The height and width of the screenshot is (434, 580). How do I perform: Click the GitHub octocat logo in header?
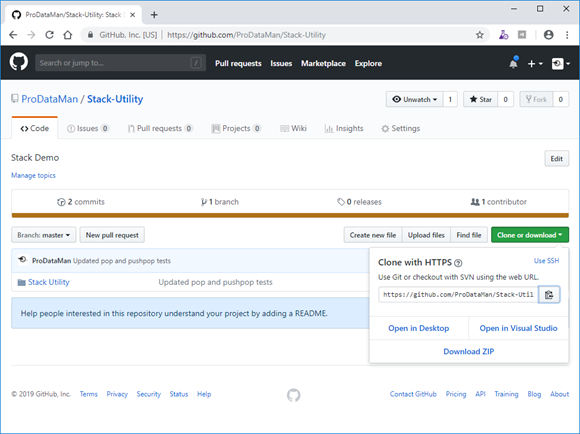click(18, 62)
